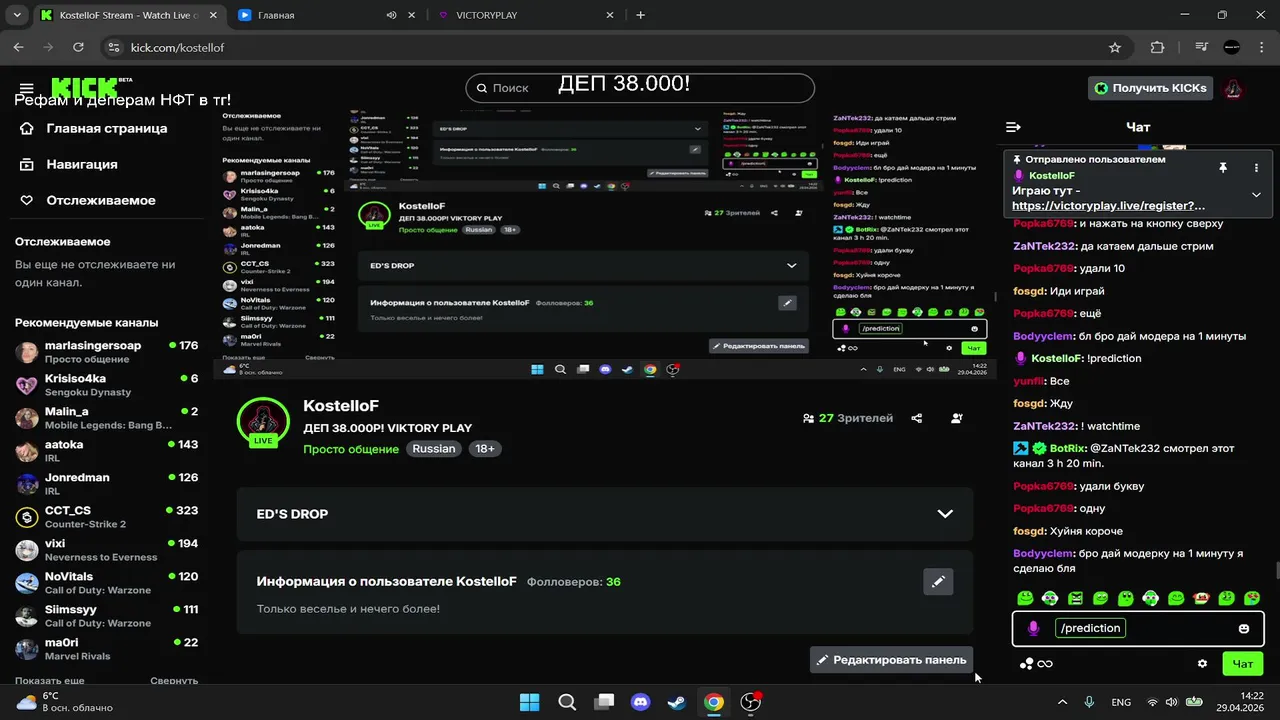Select the angry green square emote
The image size is (1280, 720).
(x=1075, y=598)
